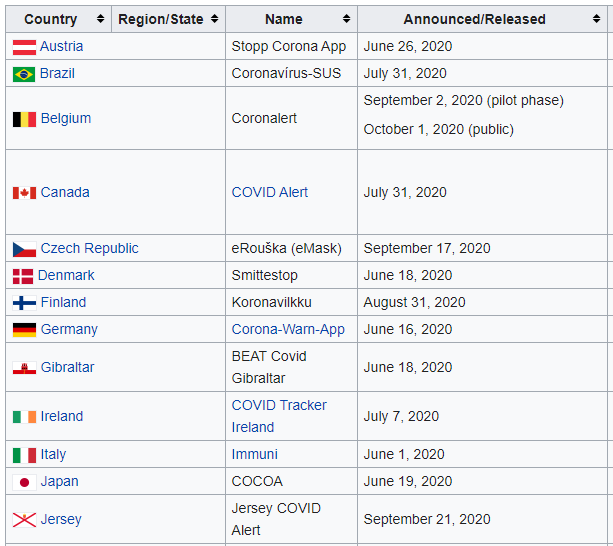613x546 pixels.
Task: Open the Brazil country link
Action: point(57,73)
